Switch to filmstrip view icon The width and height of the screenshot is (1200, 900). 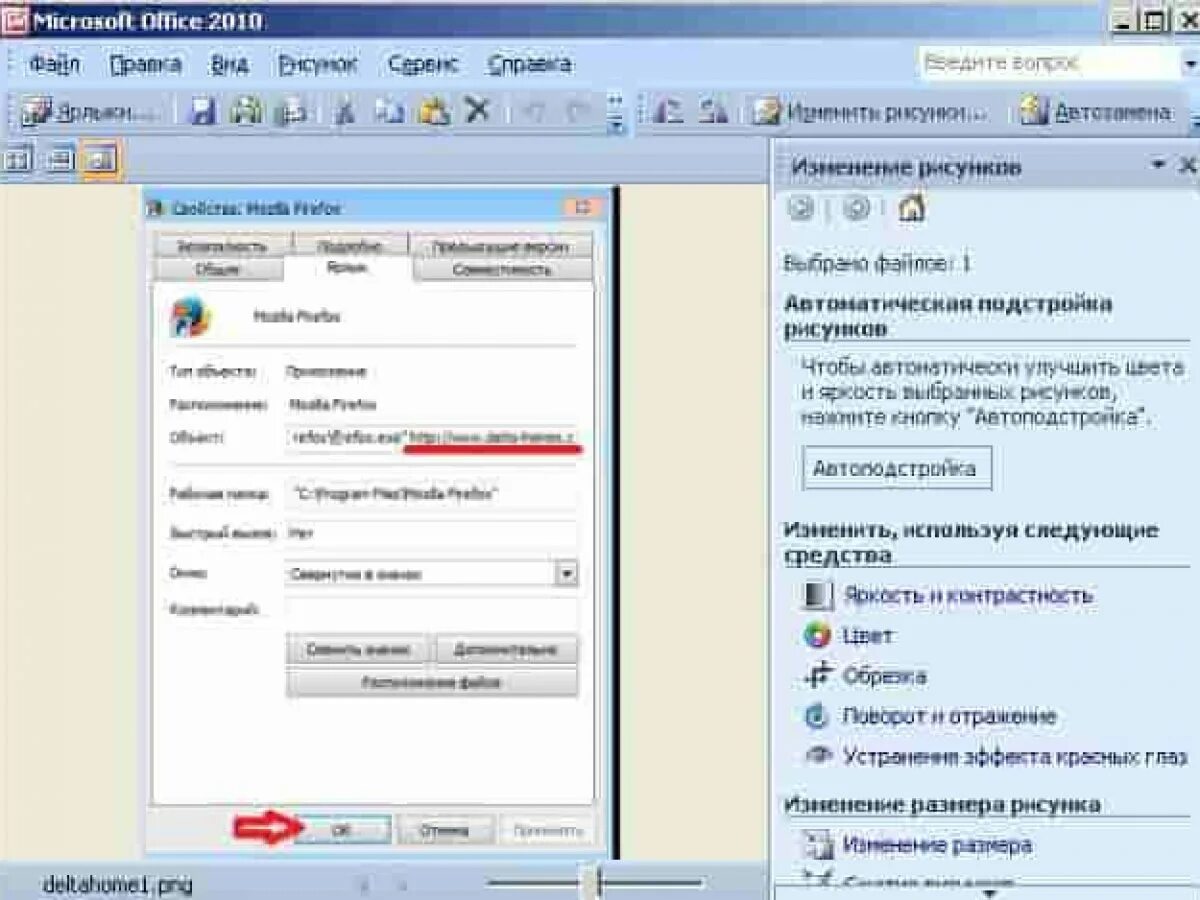coord(59,158)
